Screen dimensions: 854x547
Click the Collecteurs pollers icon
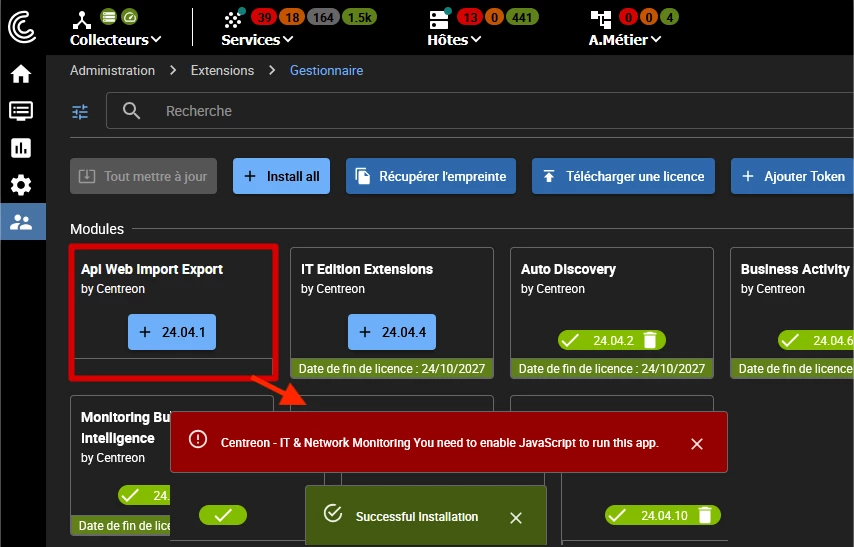pos(82,20)
